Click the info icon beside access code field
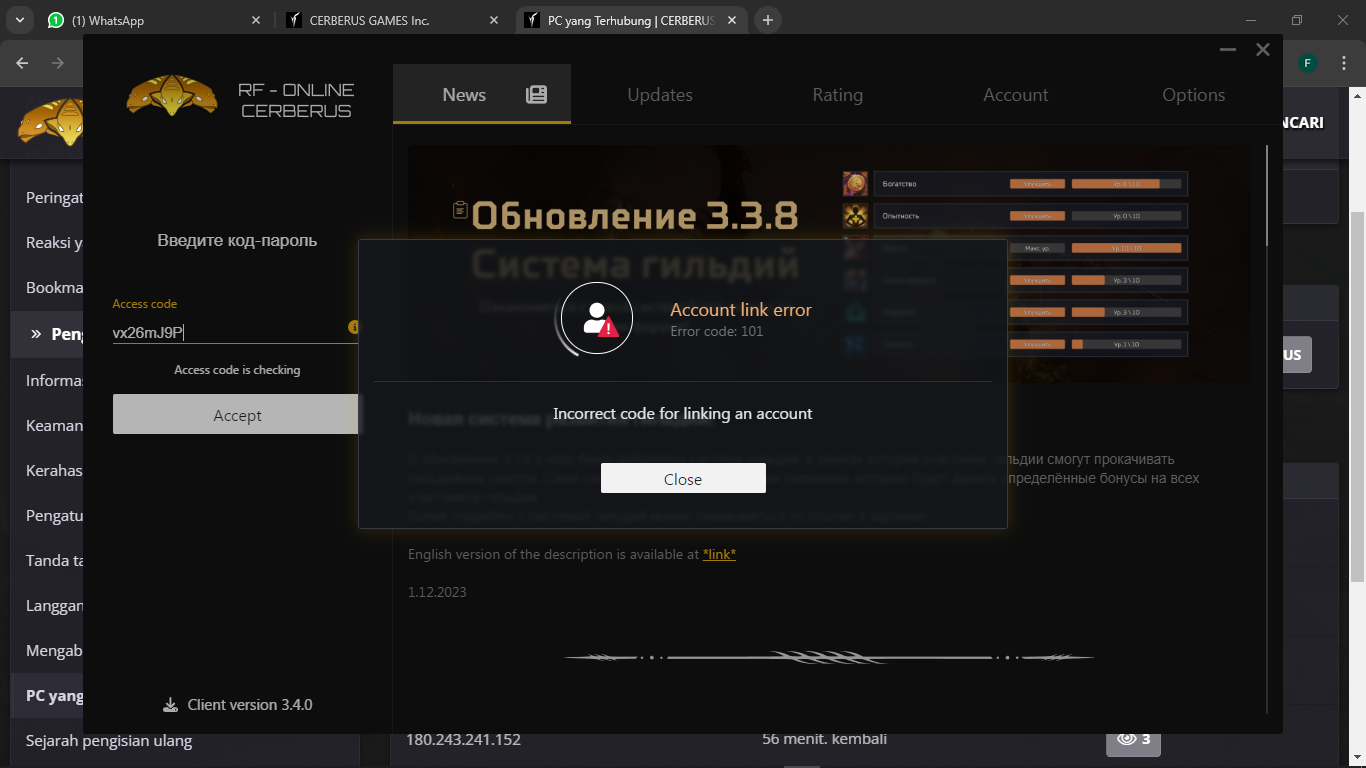 click(353, 327)
